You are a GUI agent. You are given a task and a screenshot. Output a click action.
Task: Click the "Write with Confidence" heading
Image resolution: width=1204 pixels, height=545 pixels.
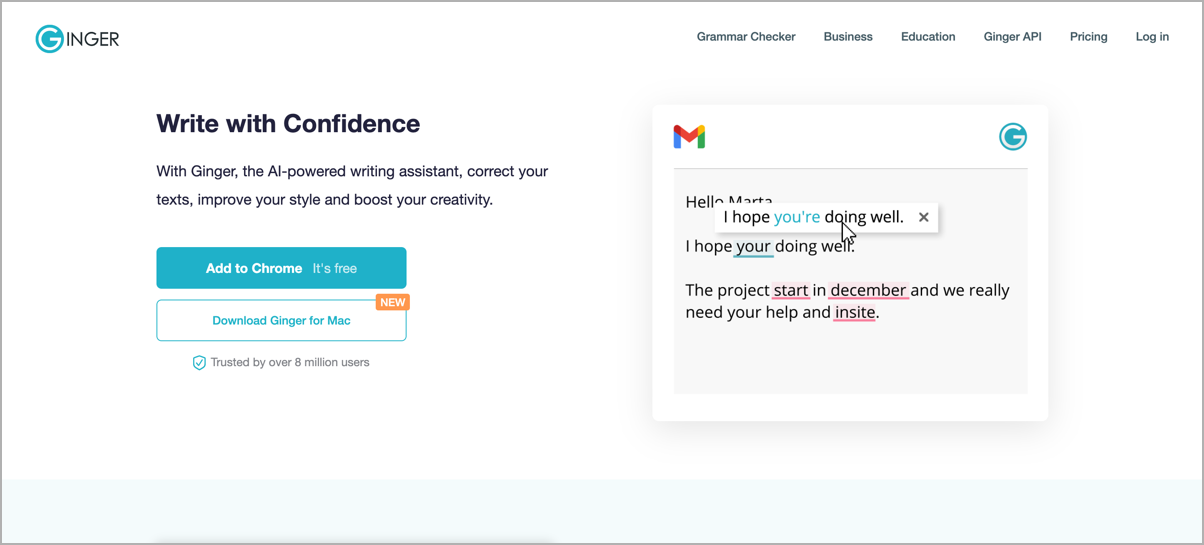tap(288, 124)
